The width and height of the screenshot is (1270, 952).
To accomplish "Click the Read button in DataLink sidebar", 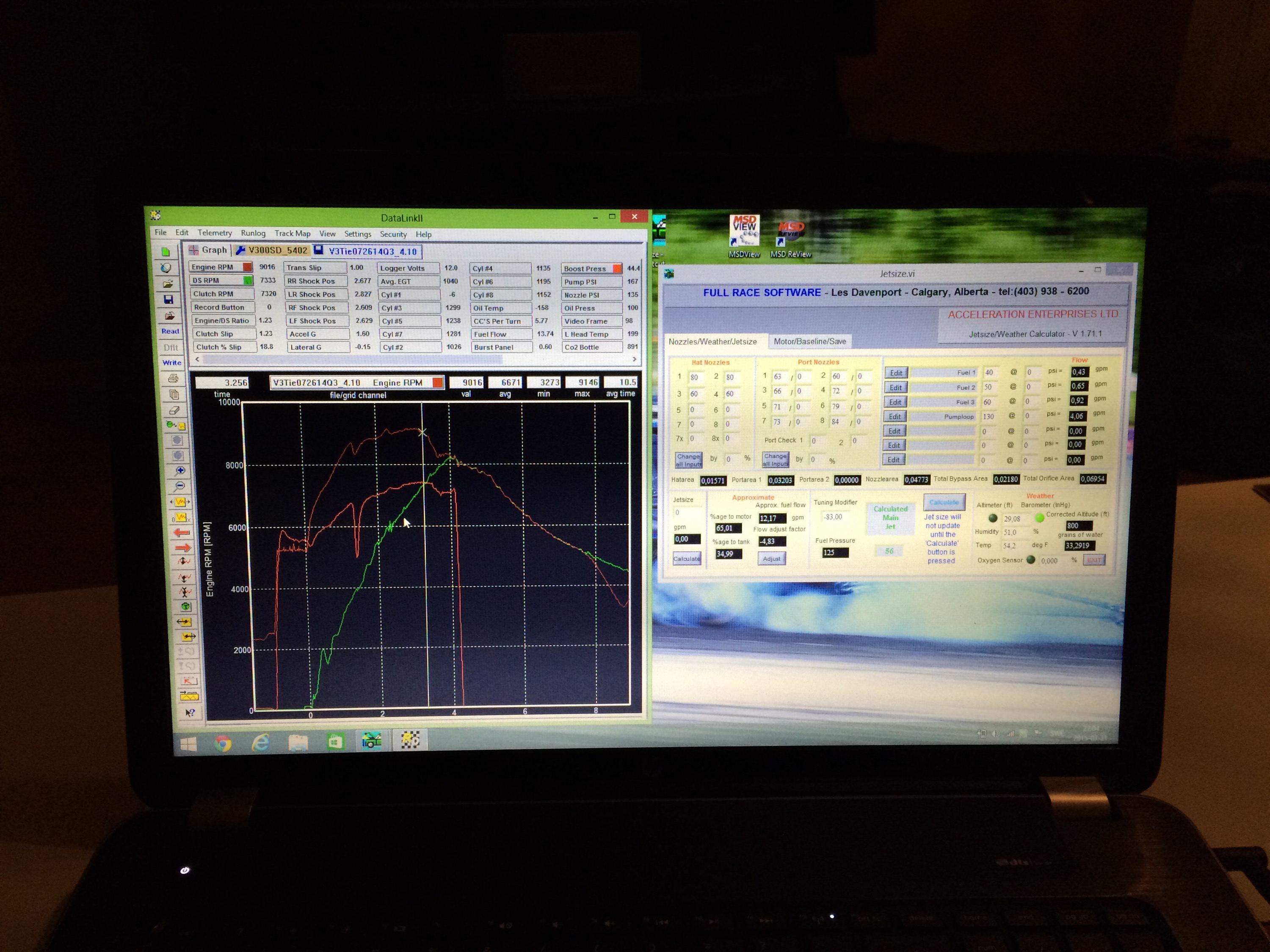I will point(170,331).
